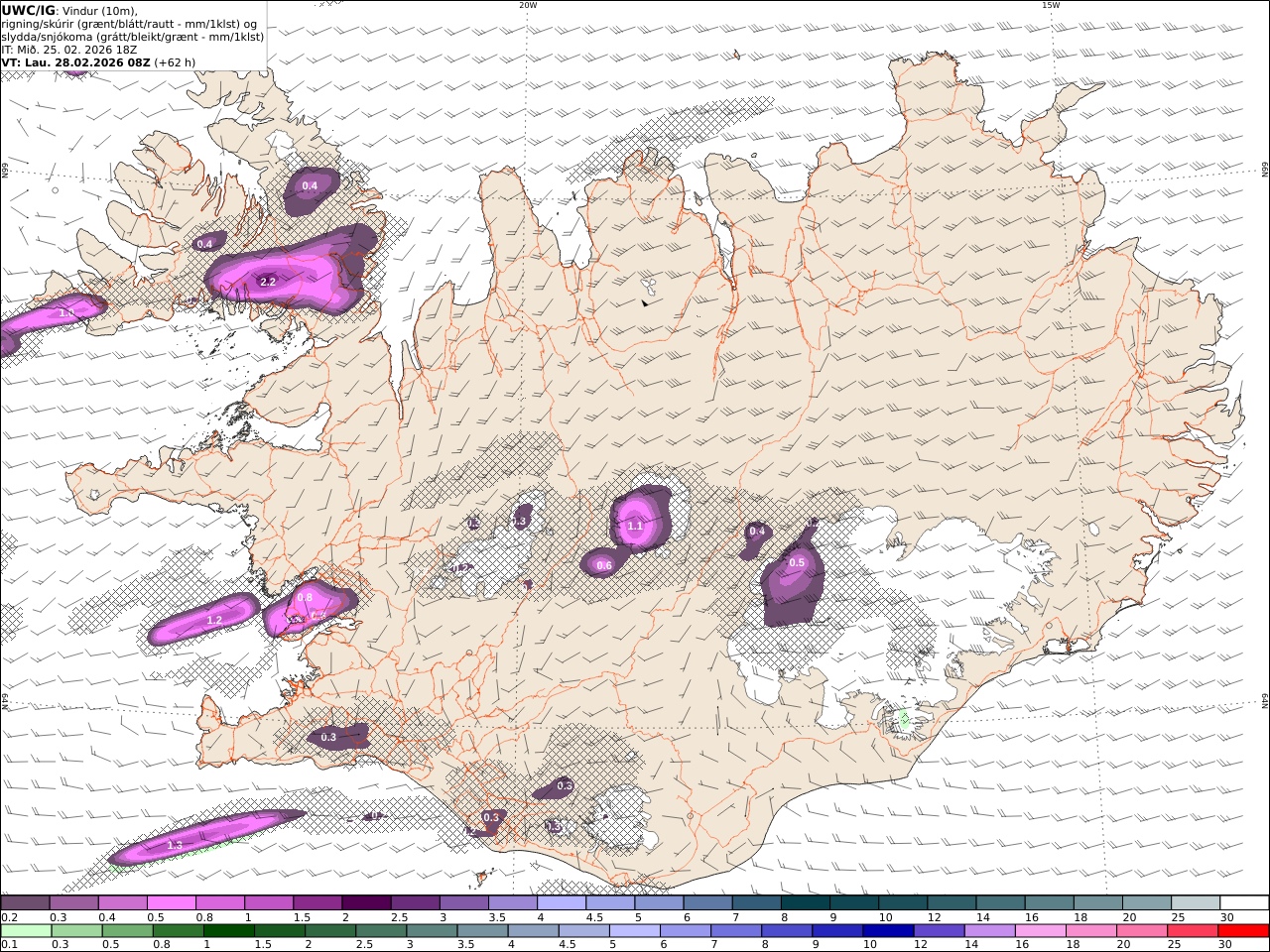This screenshot has height=952, width=1270.
Task: Click the "0.2" tick label on upper legend
Action: 9,917
